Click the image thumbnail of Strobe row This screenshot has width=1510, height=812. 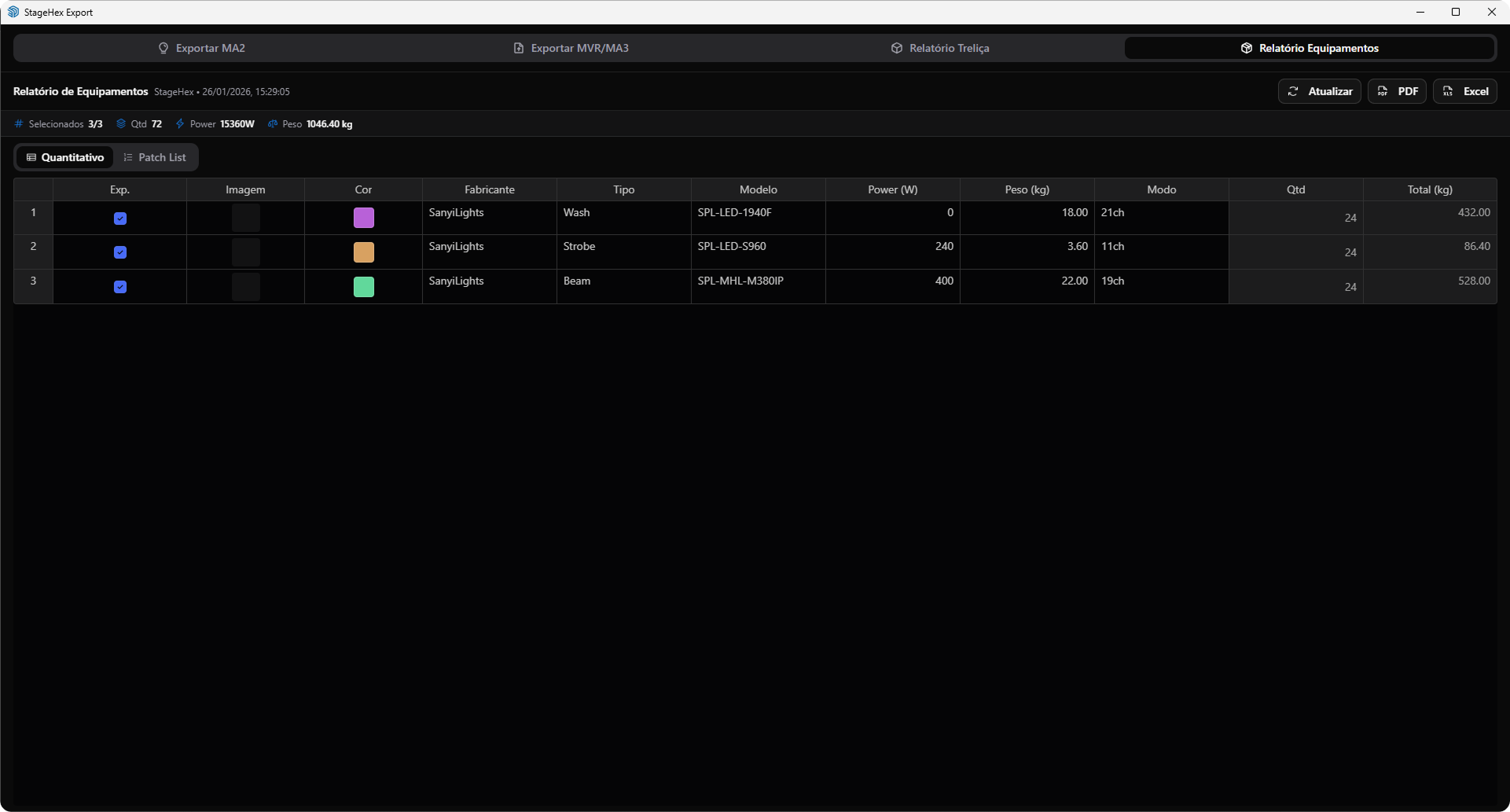coord(246,252)
